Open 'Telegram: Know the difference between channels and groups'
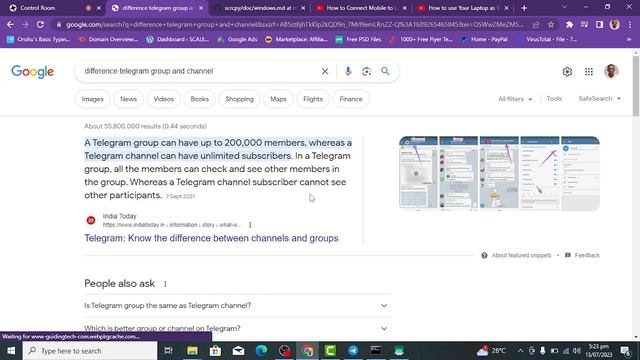Viewport: 640px width, 360px height. click(x=211, y=238)
